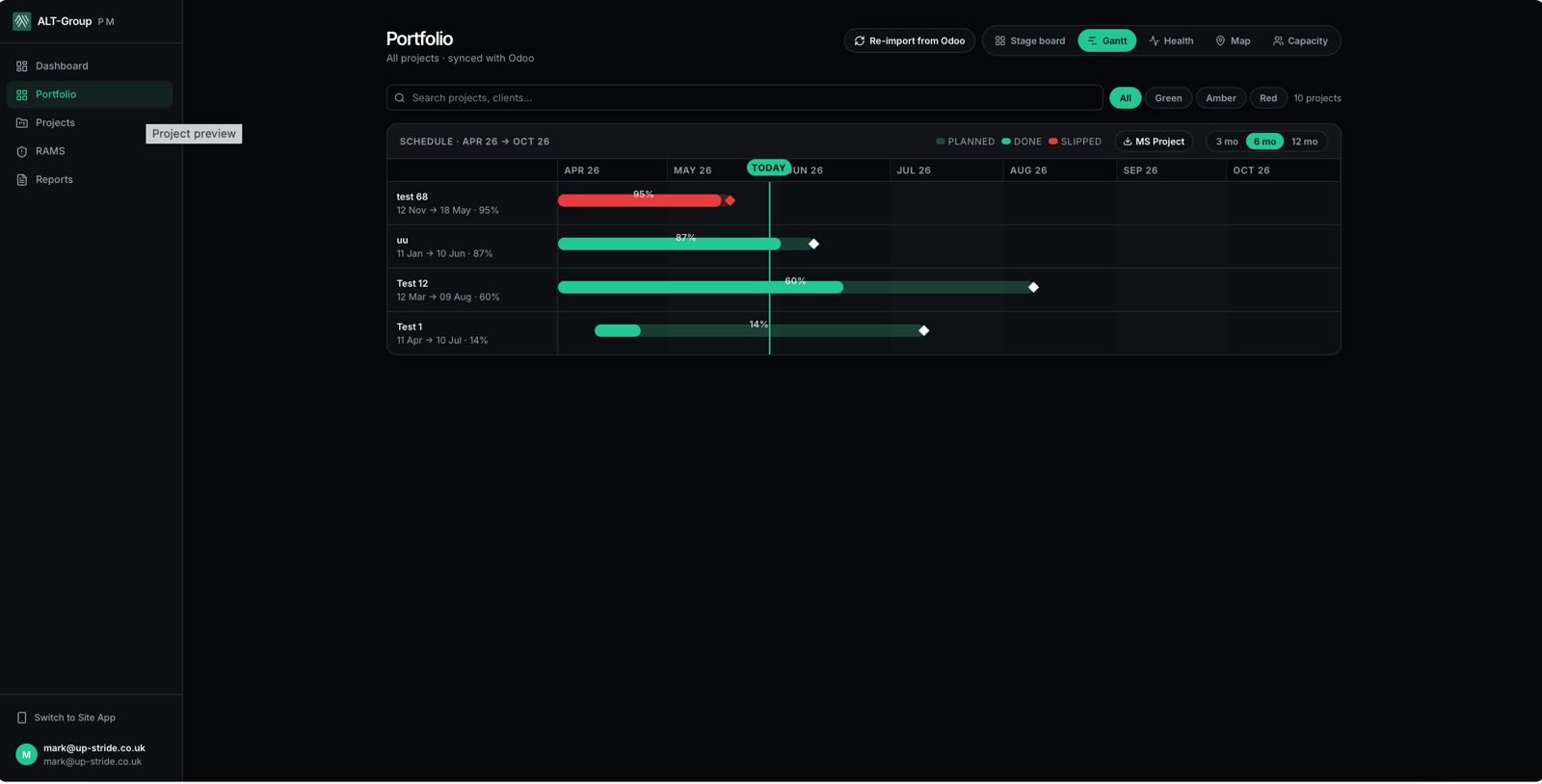The width and height of the screenshot is (1542, 784).
Task: Switch to Health view
Action: pos(1171,40)
